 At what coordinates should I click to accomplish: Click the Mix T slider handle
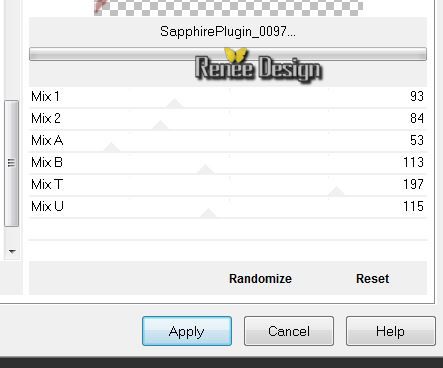pyautogui.click(x=336, y=191)
